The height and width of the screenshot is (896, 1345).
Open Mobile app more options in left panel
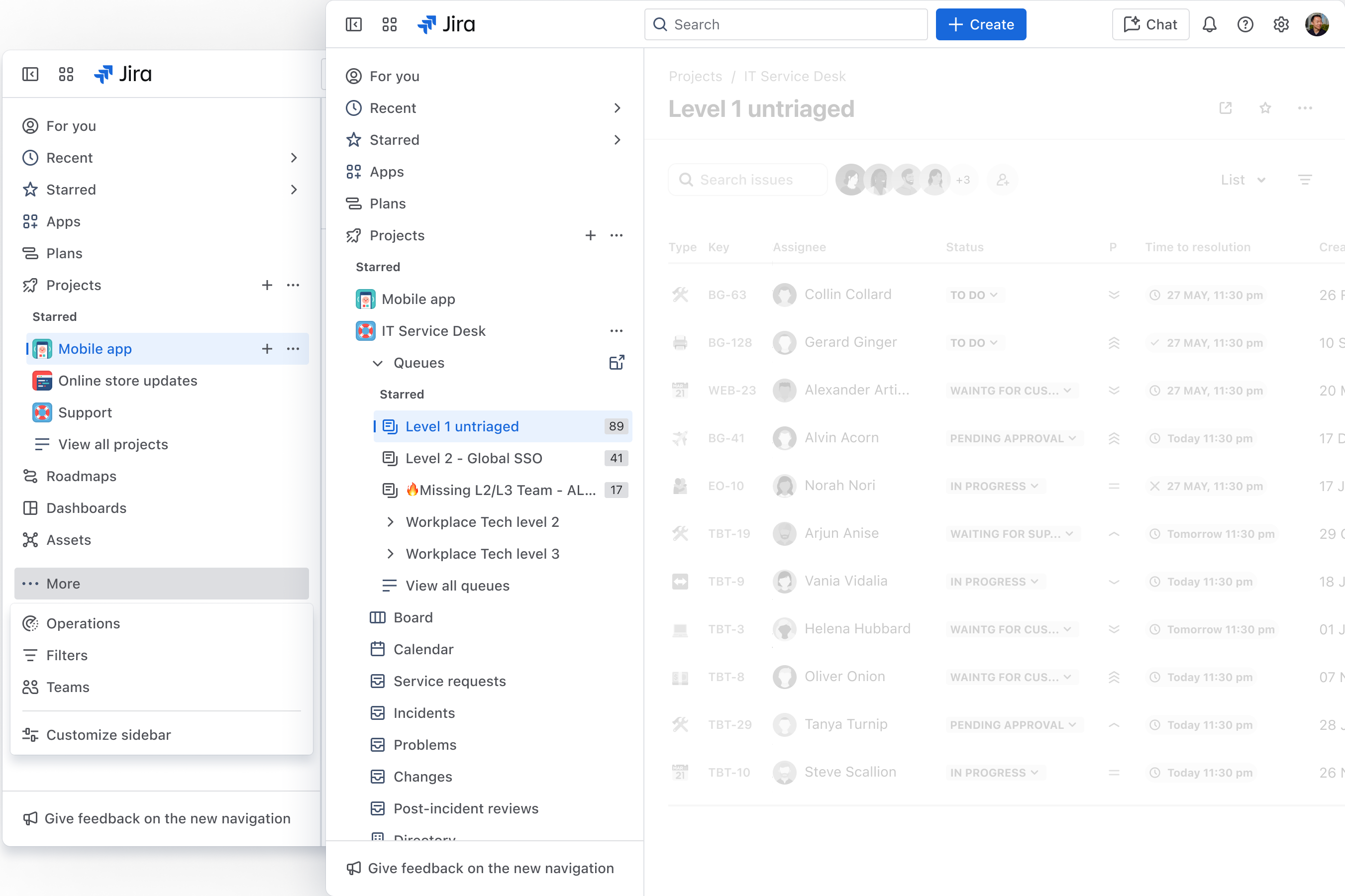coord(293,349)
